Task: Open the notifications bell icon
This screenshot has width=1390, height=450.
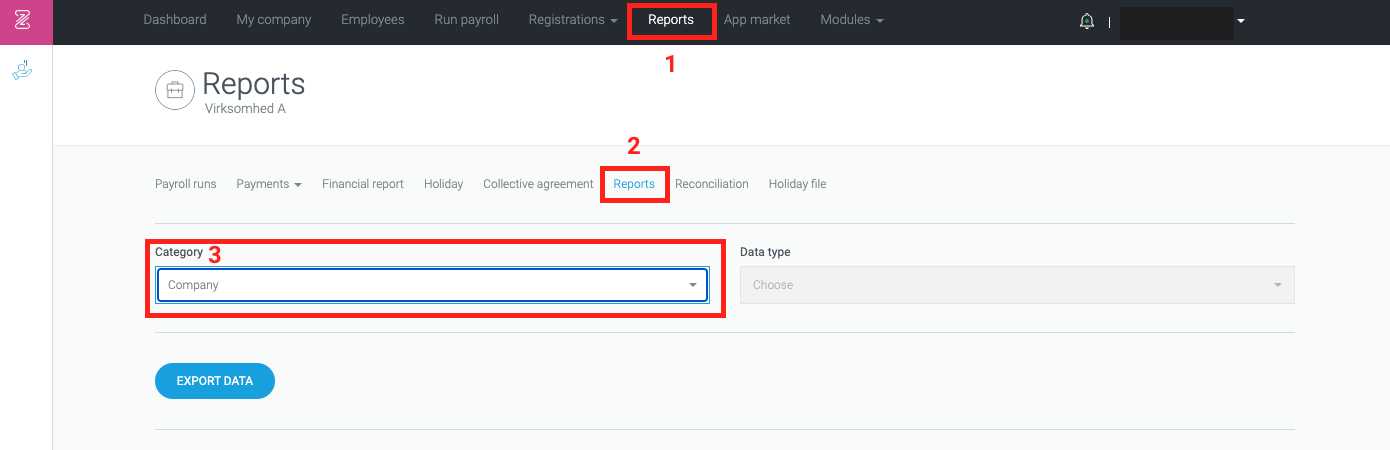Action: click(x=1087, y=21)
